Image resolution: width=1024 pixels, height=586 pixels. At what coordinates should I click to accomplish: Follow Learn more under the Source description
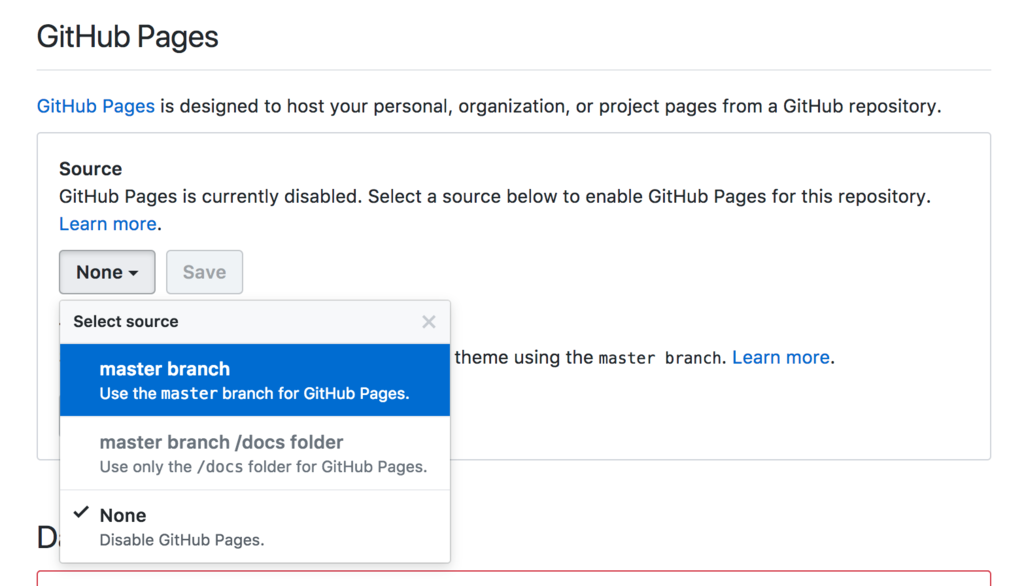(x=107, y=224)
